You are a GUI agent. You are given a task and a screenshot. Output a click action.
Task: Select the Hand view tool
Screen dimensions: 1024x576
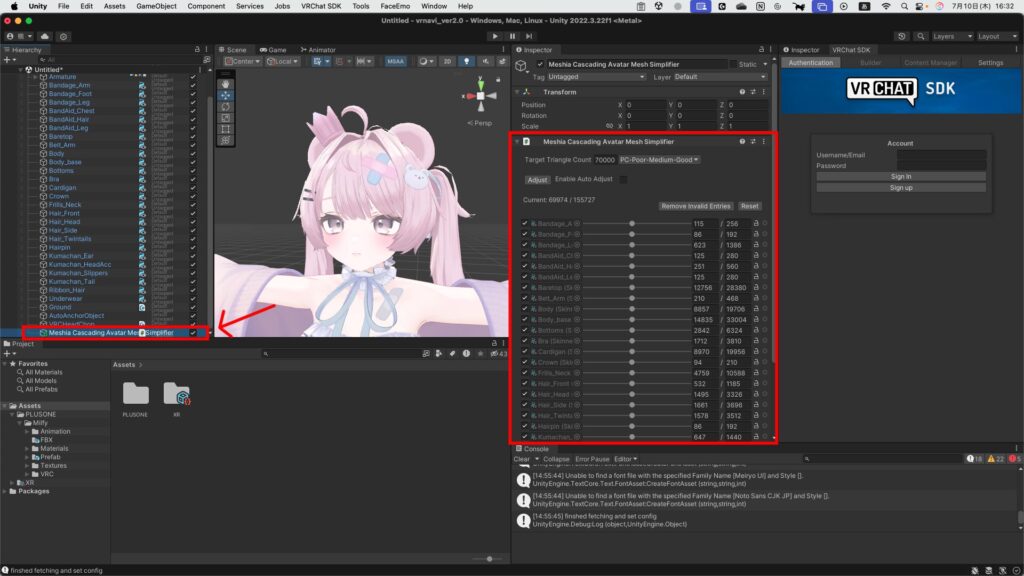coord(226,84)
